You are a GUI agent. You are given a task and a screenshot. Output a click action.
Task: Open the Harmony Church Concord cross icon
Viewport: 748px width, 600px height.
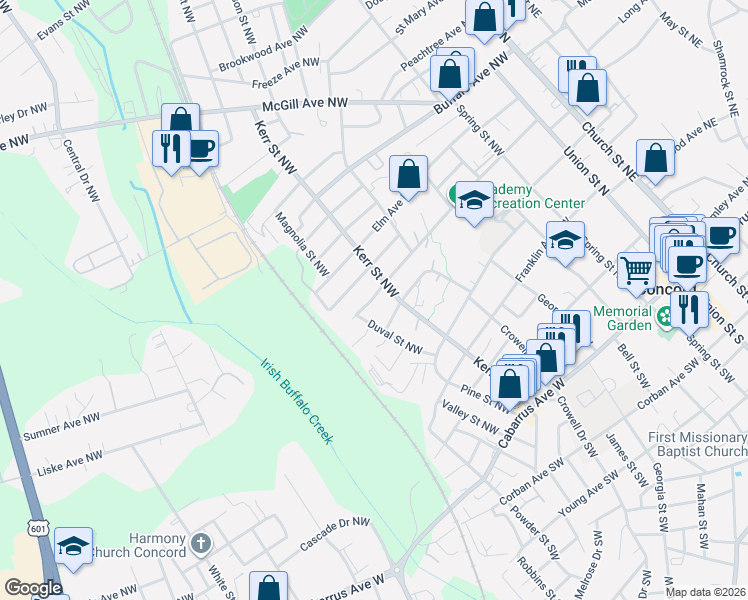201,544
